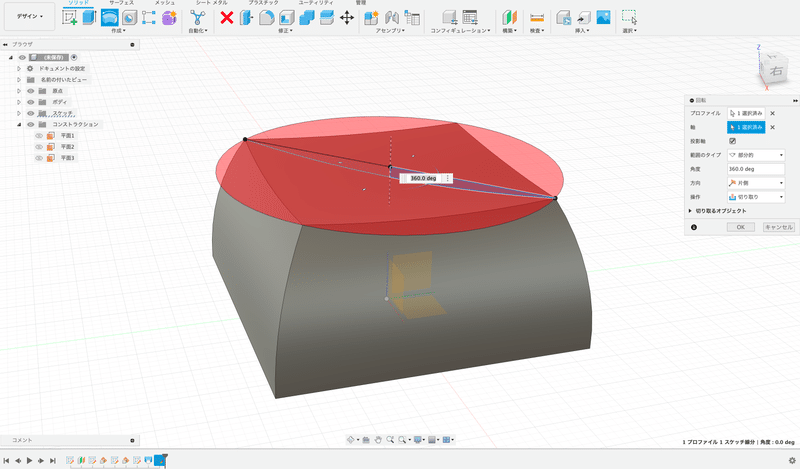Select the active Revolve tool icon
The image size is (800, 469).
tap(109, 17)
